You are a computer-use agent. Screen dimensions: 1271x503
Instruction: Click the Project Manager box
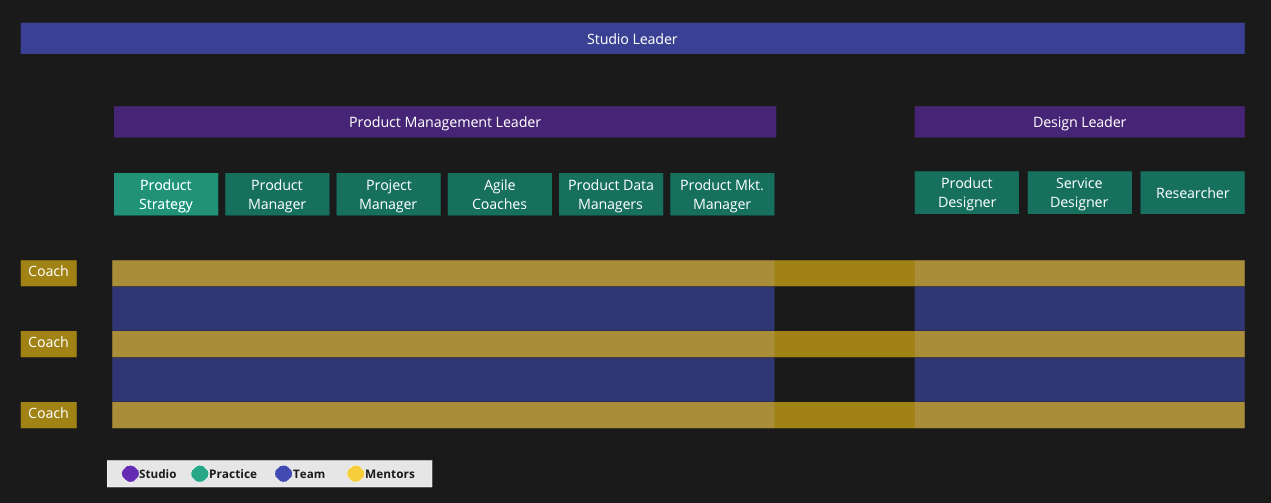point(388,195)
